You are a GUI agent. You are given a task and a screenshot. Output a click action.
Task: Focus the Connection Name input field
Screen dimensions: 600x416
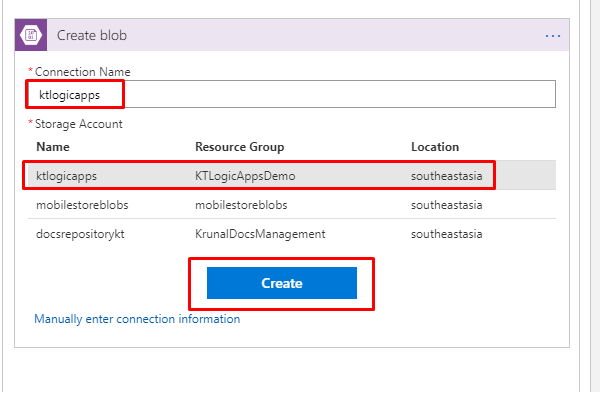coord(292,94)
